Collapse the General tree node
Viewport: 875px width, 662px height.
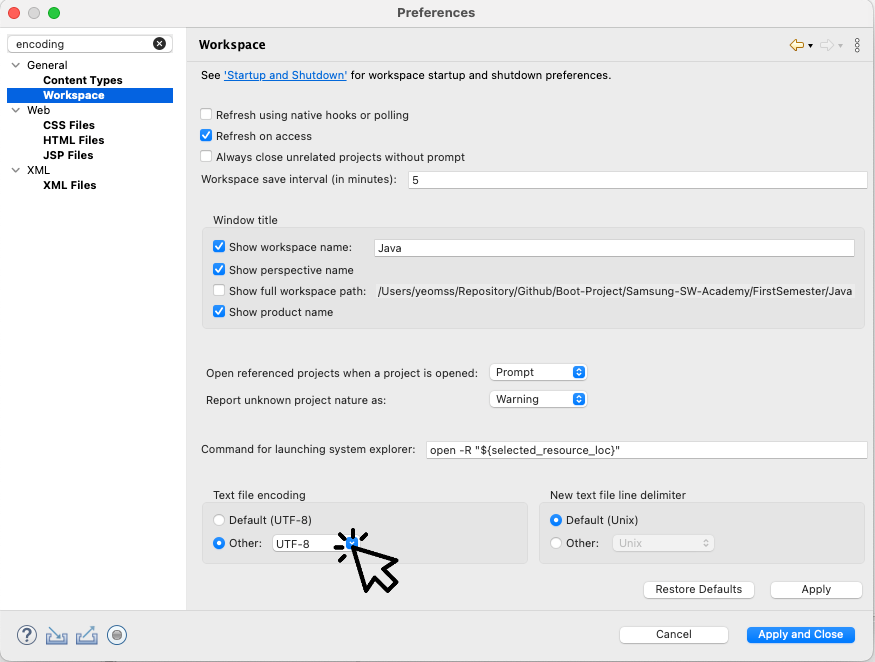point(16,65)
